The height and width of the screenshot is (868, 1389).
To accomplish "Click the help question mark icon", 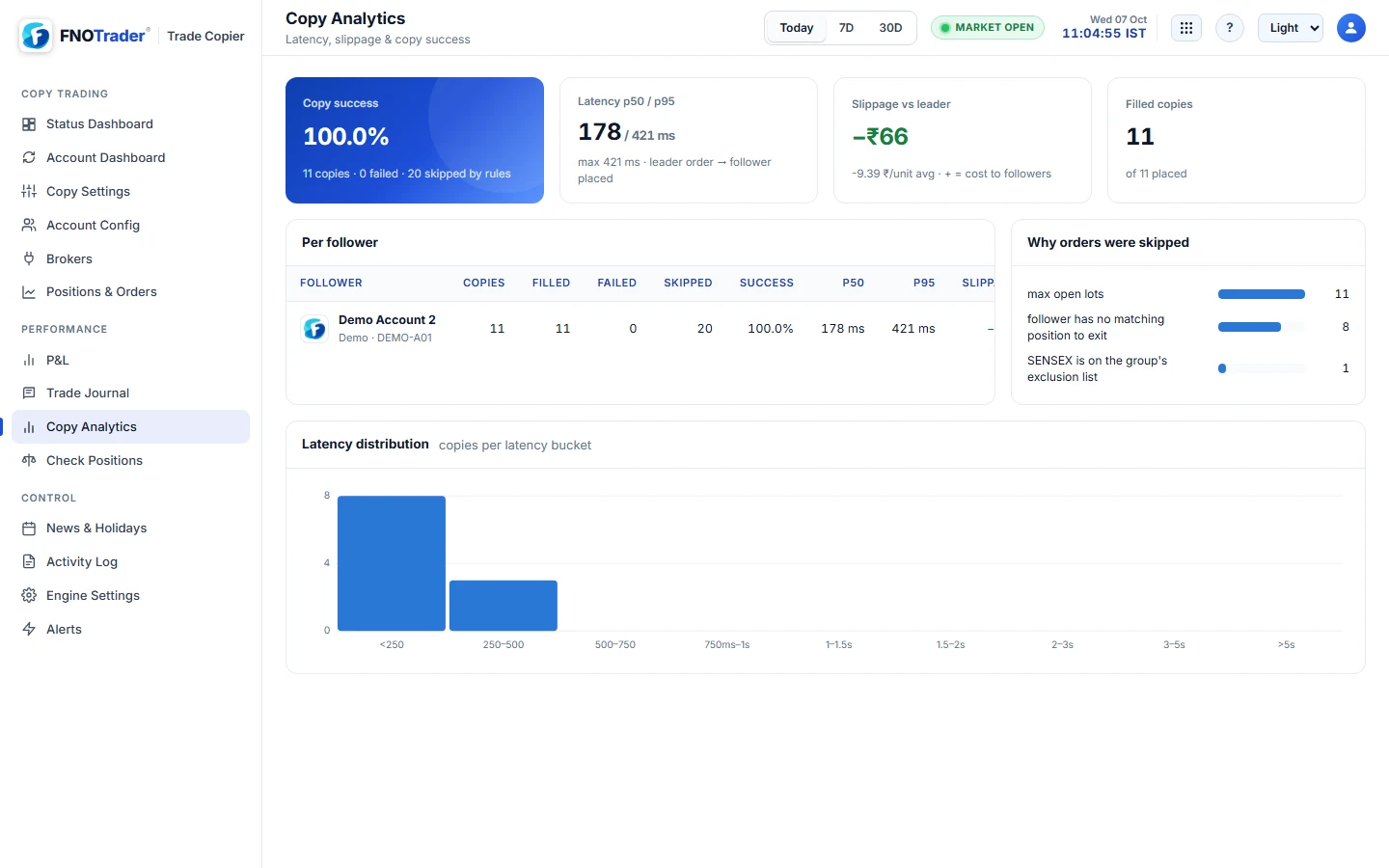I will [x=1230, y=28].
